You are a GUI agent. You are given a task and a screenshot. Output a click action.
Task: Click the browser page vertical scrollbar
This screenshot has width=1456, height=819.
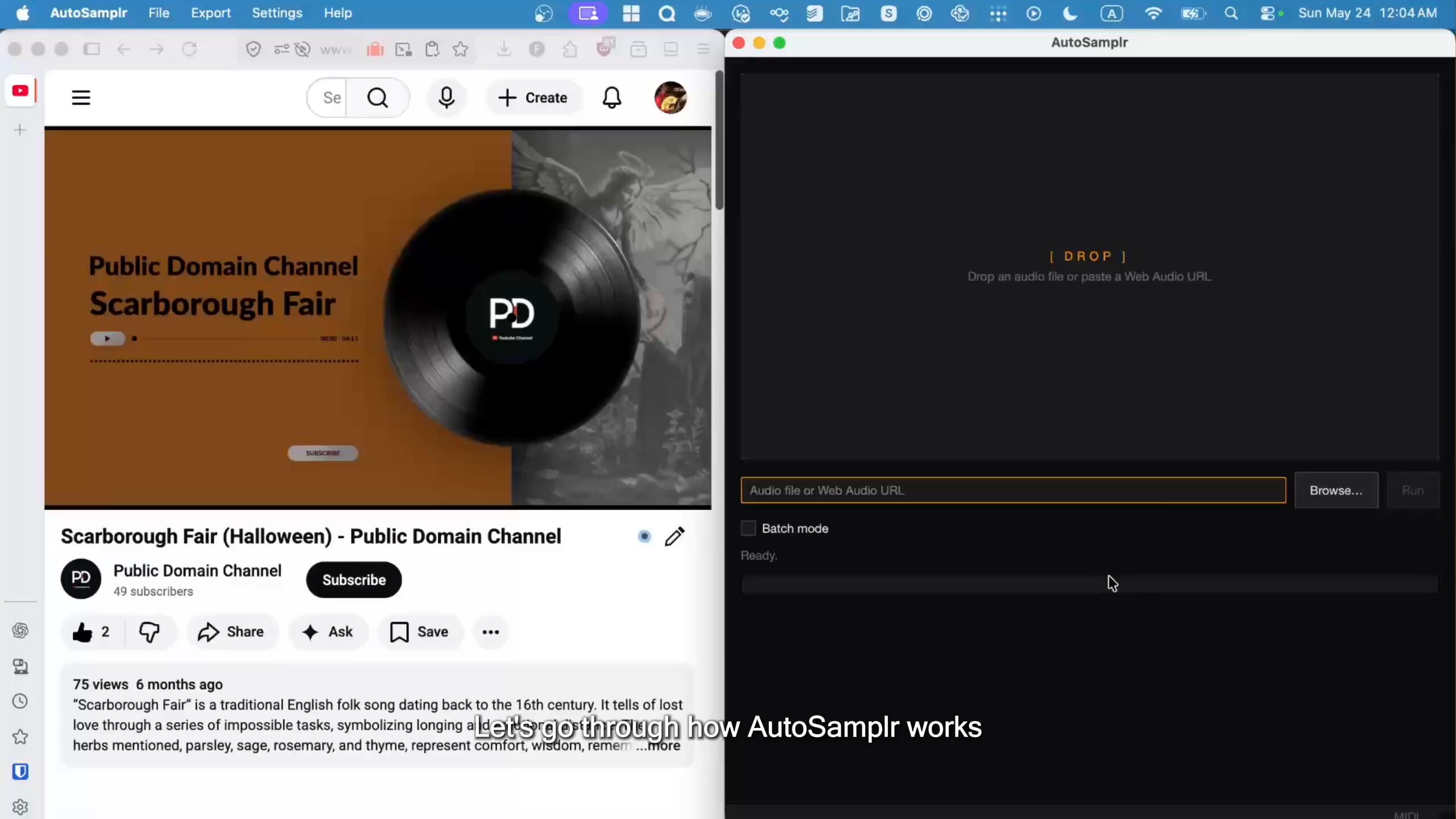[x=719, y=140]
